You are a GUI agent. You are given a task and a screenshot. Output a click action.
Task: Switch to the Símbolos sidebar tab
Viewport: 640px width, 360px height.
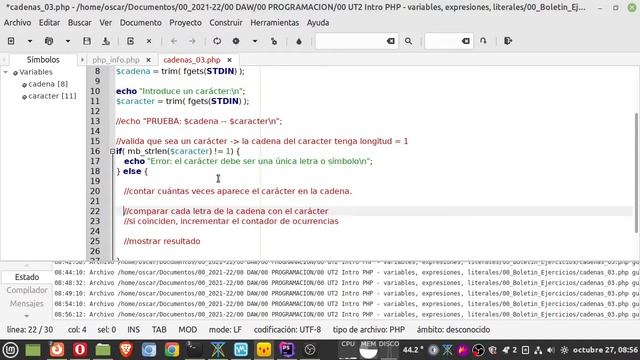click(43, 60)
